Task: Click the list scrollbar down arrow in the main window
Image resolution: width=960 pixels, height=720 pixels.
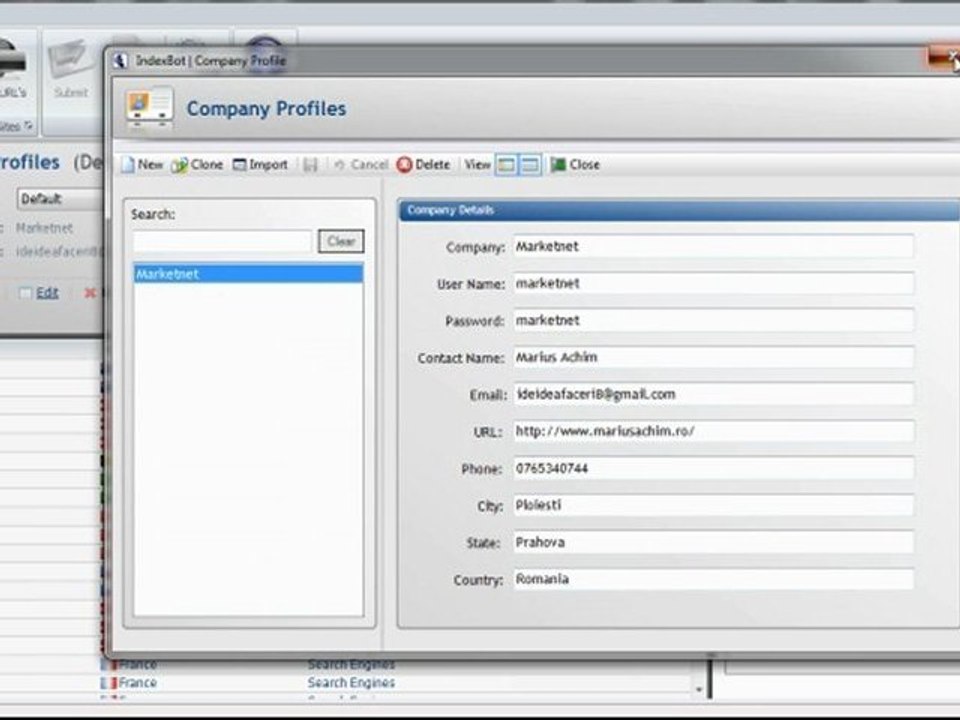Action: (699, 690)
